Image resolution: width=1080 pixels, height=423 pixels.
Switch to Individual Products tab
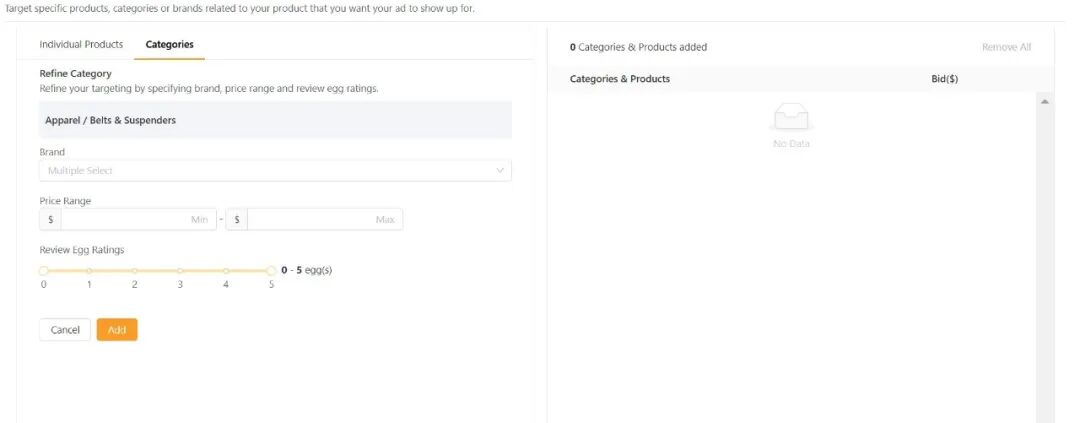(81, 45)
